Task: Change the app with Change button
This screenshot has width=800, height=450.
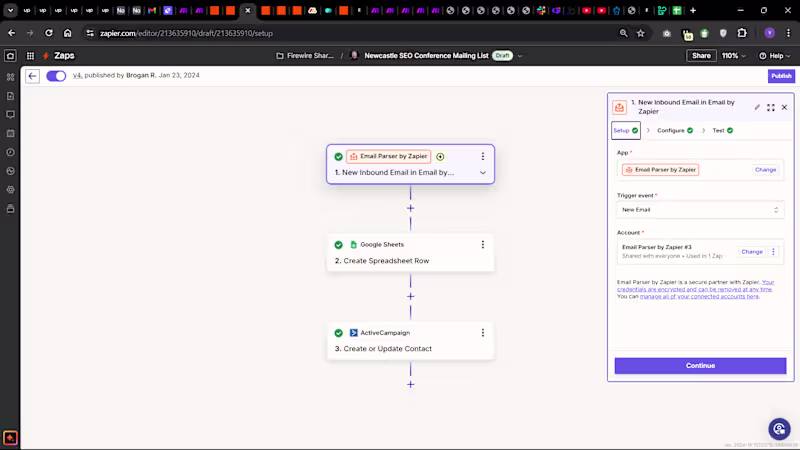Action: 765,170
